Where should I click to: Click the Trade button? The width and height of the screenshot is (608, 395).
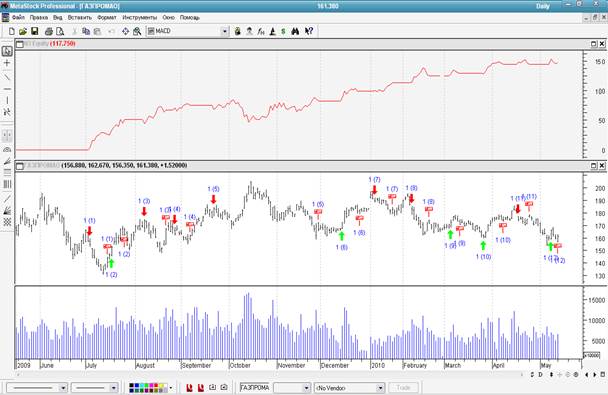(x=403, y=388)
